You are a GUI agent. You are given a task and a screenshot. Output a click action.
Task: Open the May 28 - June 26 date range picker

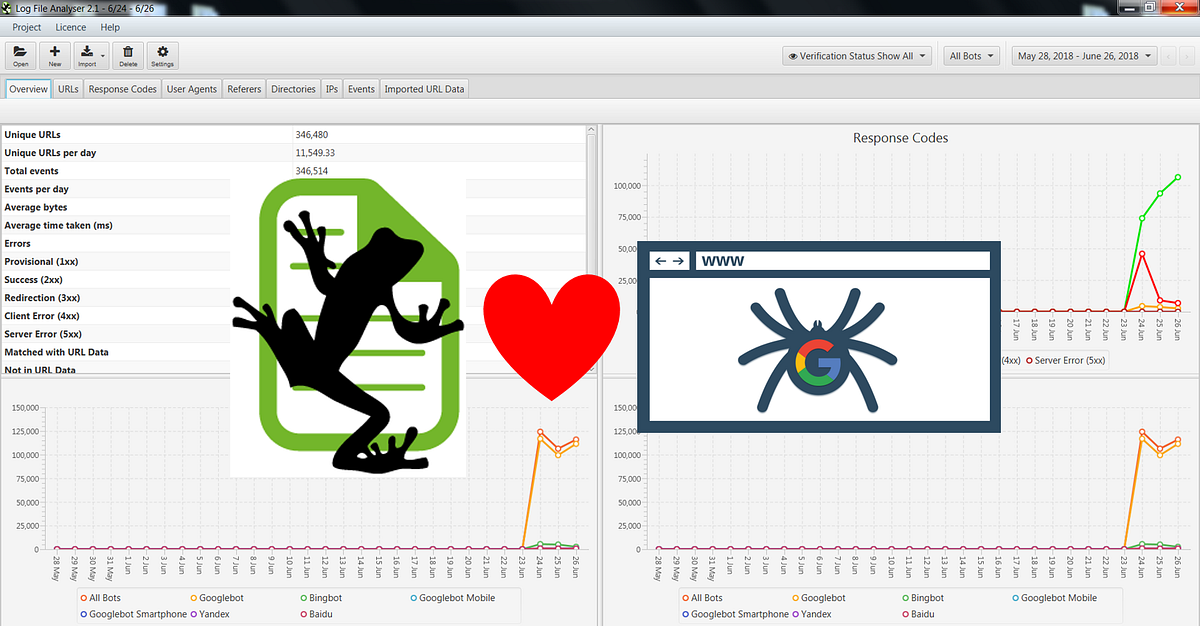tap(1083, 56)
